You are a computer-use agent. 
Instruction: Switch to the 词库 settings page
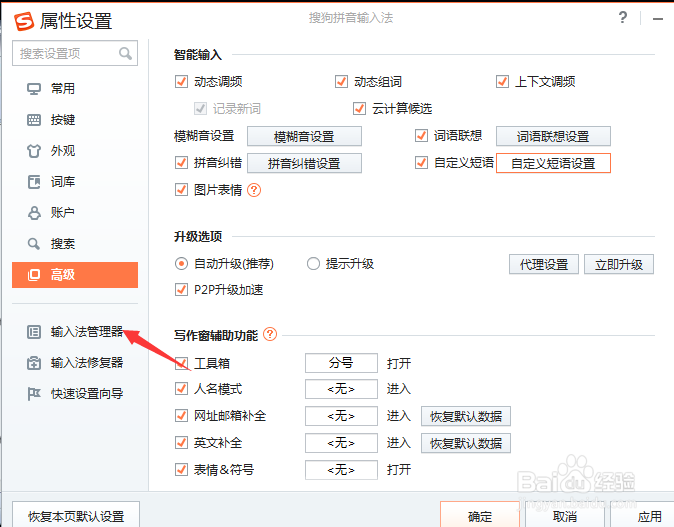75,182
